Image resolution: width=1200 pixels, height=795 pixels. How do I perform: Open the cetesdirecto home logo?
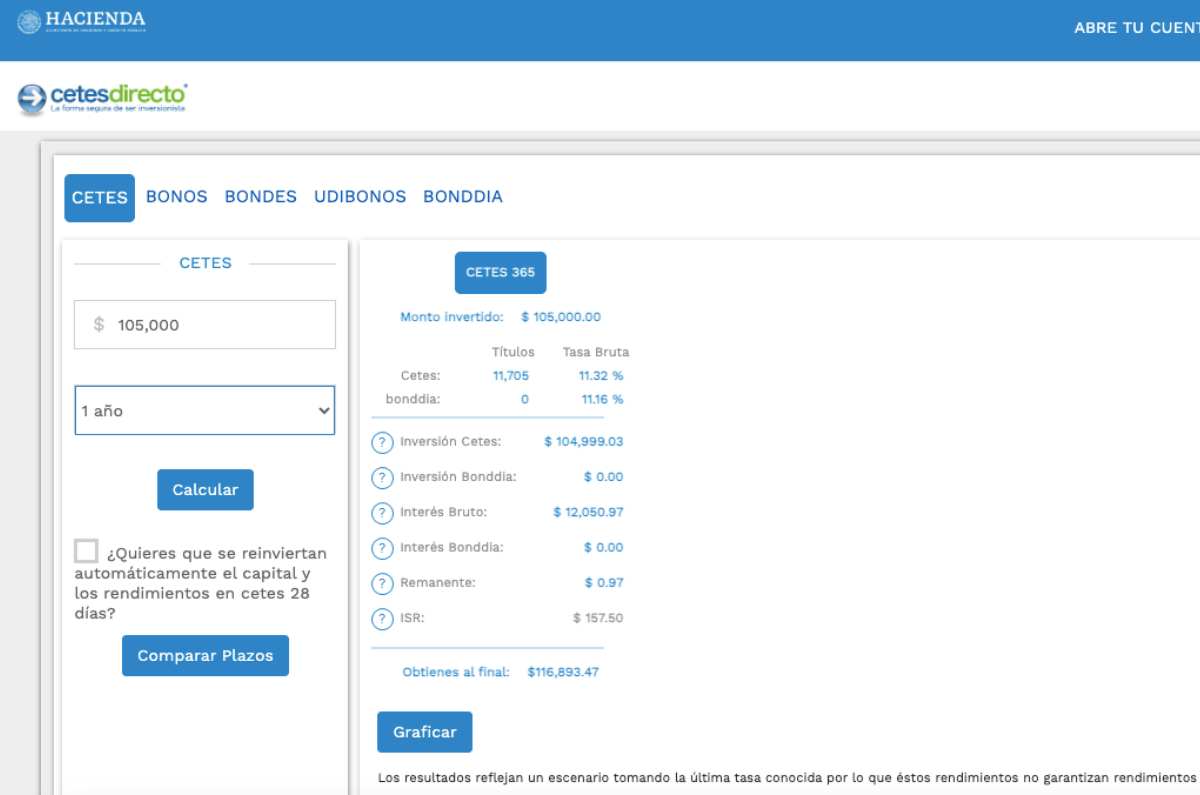click(103, 97)
